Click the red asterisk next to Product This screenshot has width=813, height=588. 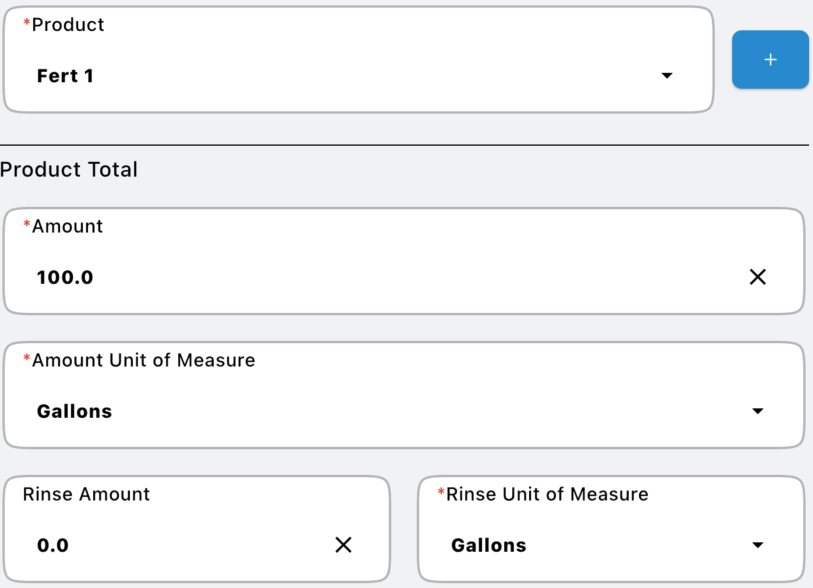[27, 23]
